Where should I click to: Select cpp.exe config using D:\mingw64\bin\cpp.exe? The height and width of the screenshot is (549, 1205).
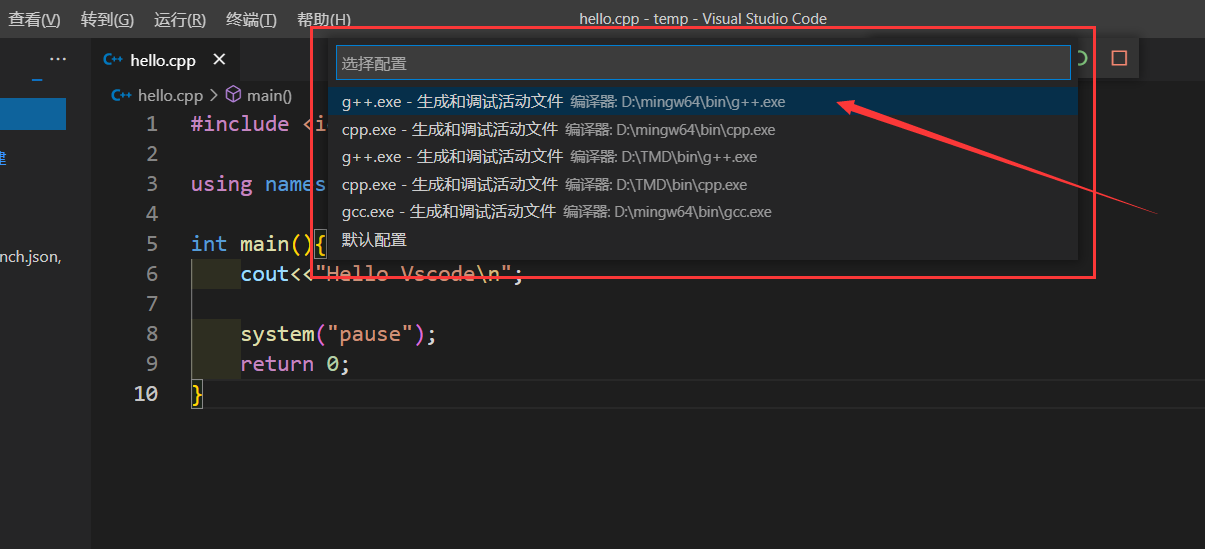point(703,130)
